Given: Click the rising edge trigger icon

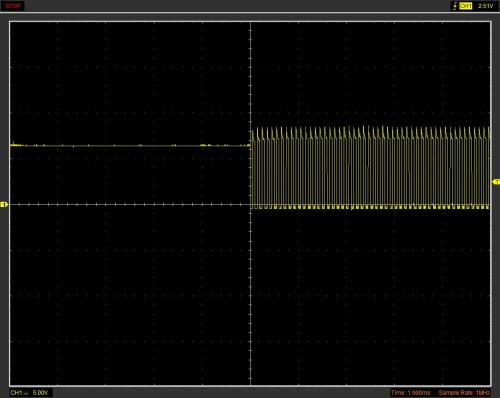Looking at the screenshot, I should pos(454,6).
